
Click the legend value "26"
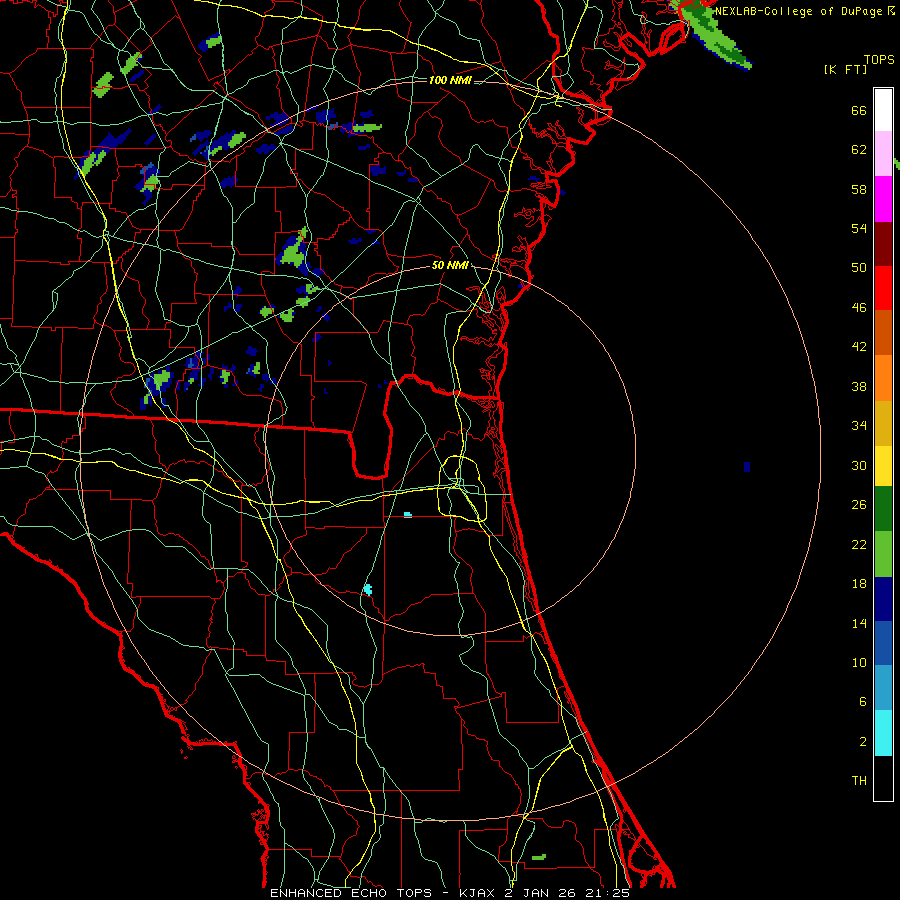(859, 505)
